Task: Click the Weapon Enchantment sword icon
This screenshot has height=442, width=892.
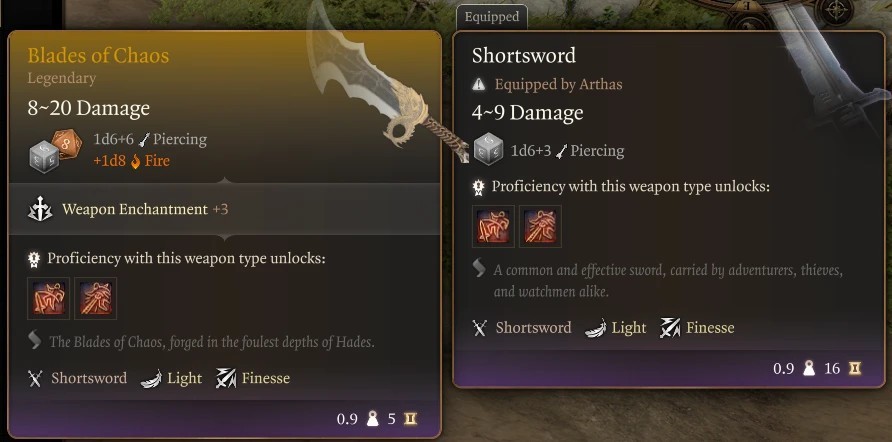Action: click(40, 210)
